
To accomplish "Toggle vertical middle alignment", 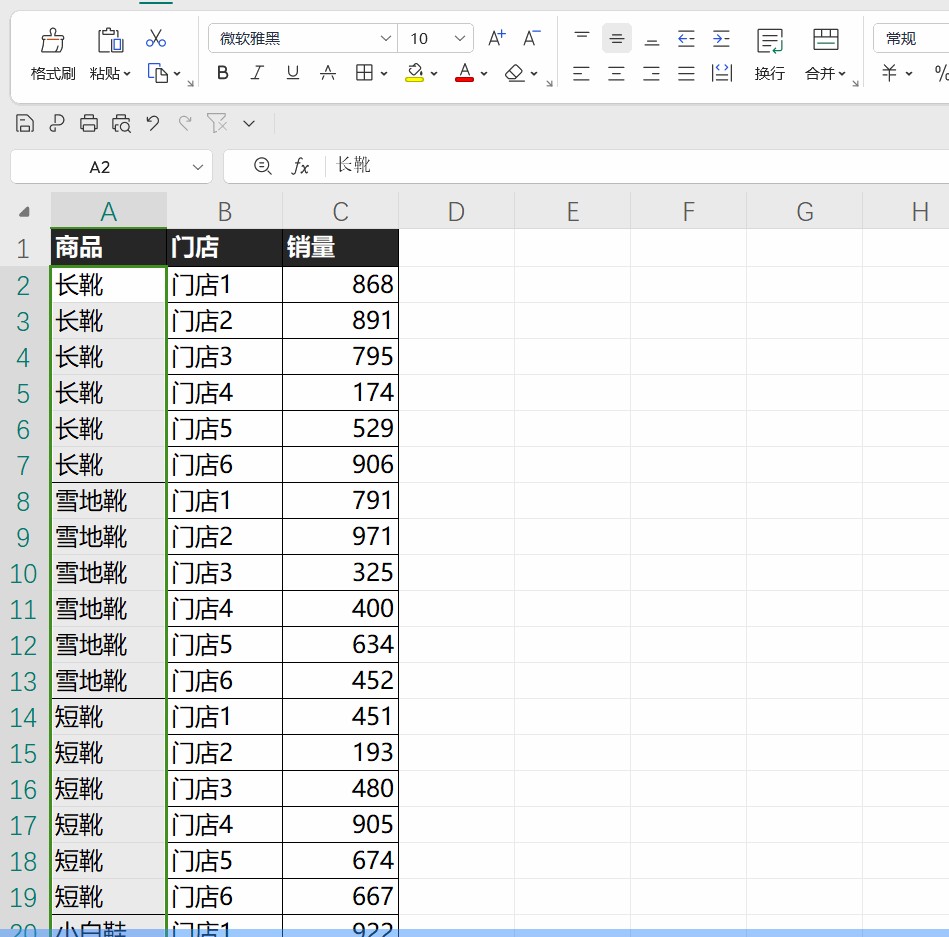I will [x=617, y=39].
